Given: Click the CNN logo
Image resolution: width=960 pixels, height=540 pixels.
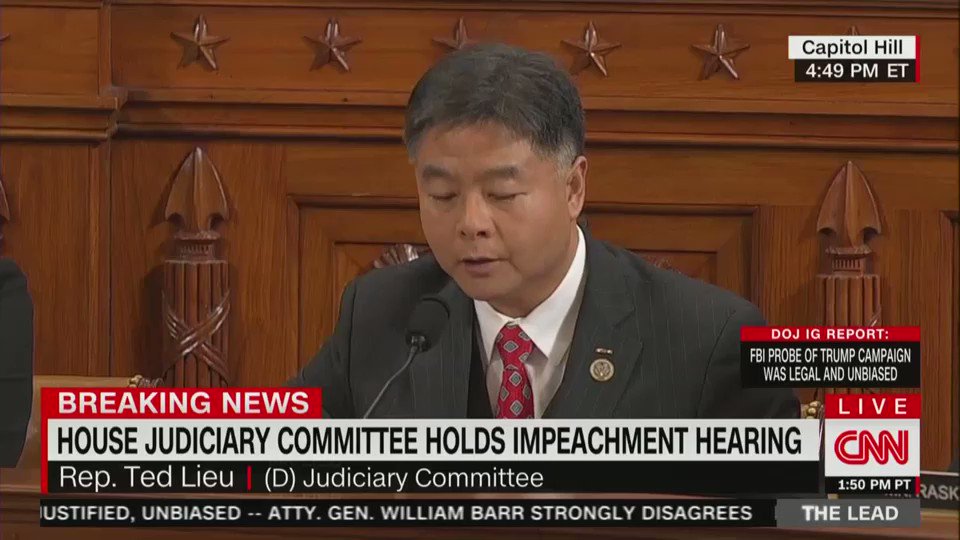Looking at the screenshot, I should pyautogui.click(x=872, y=448).
